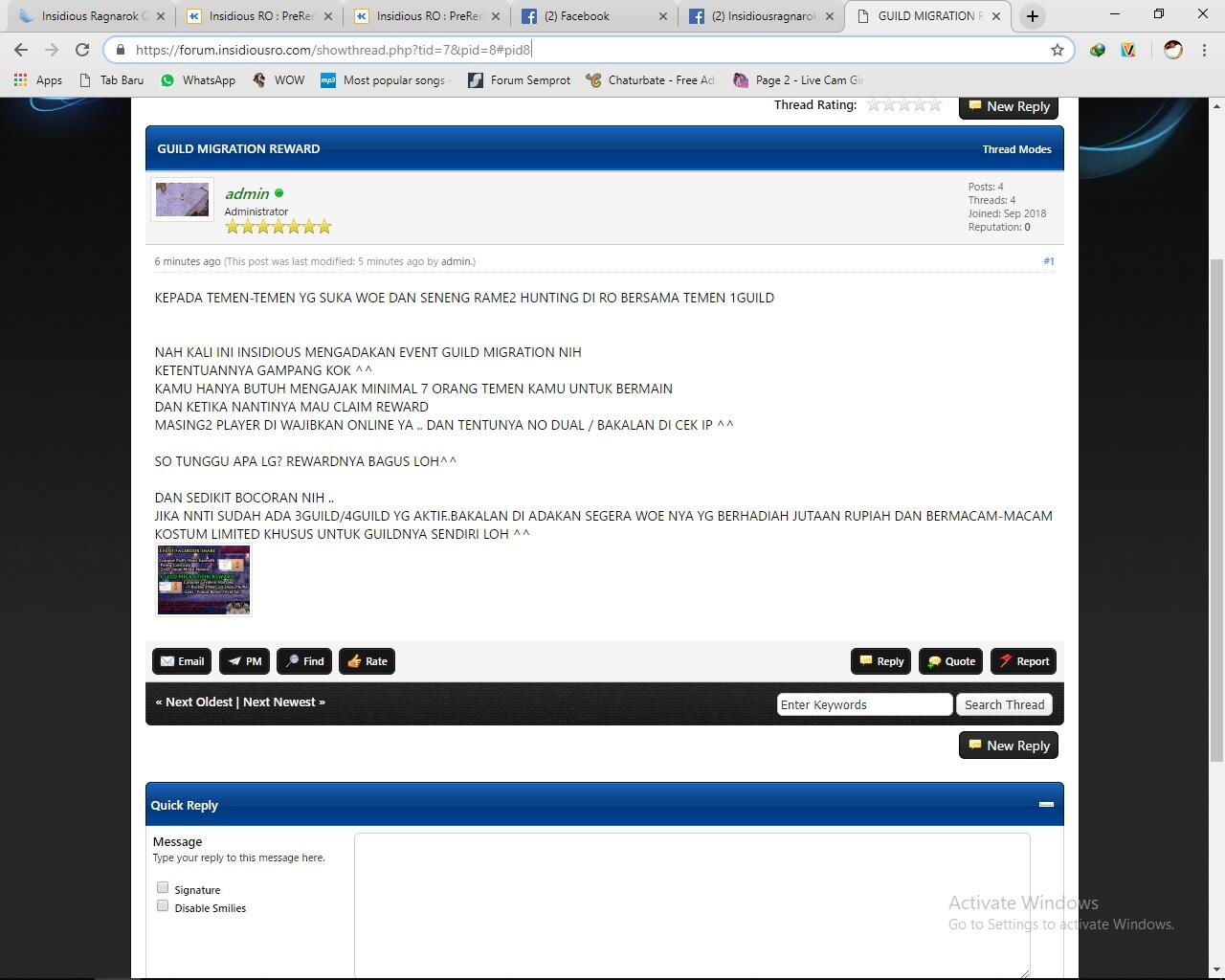Click Enter Keywords search field

click(864, 704)
